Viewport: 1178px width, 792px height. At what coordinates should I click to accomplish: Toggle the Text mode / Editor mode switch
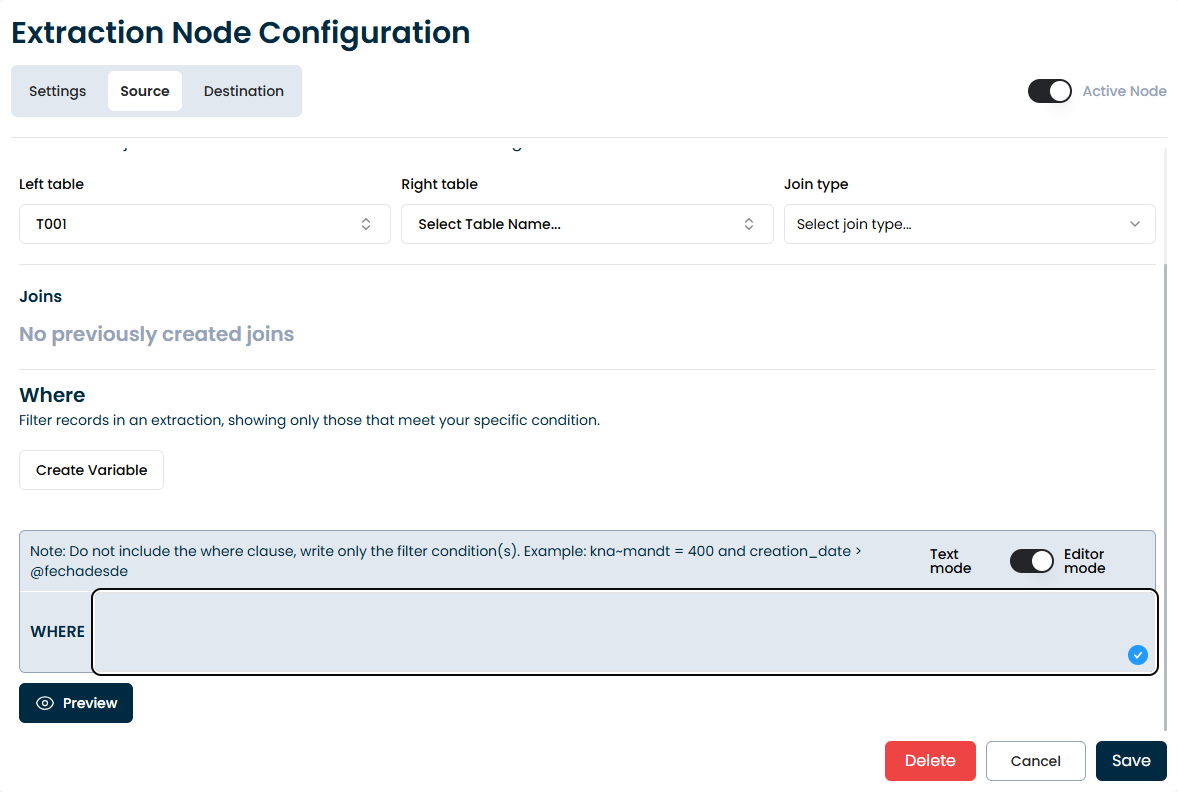[x=1031, y=561]
